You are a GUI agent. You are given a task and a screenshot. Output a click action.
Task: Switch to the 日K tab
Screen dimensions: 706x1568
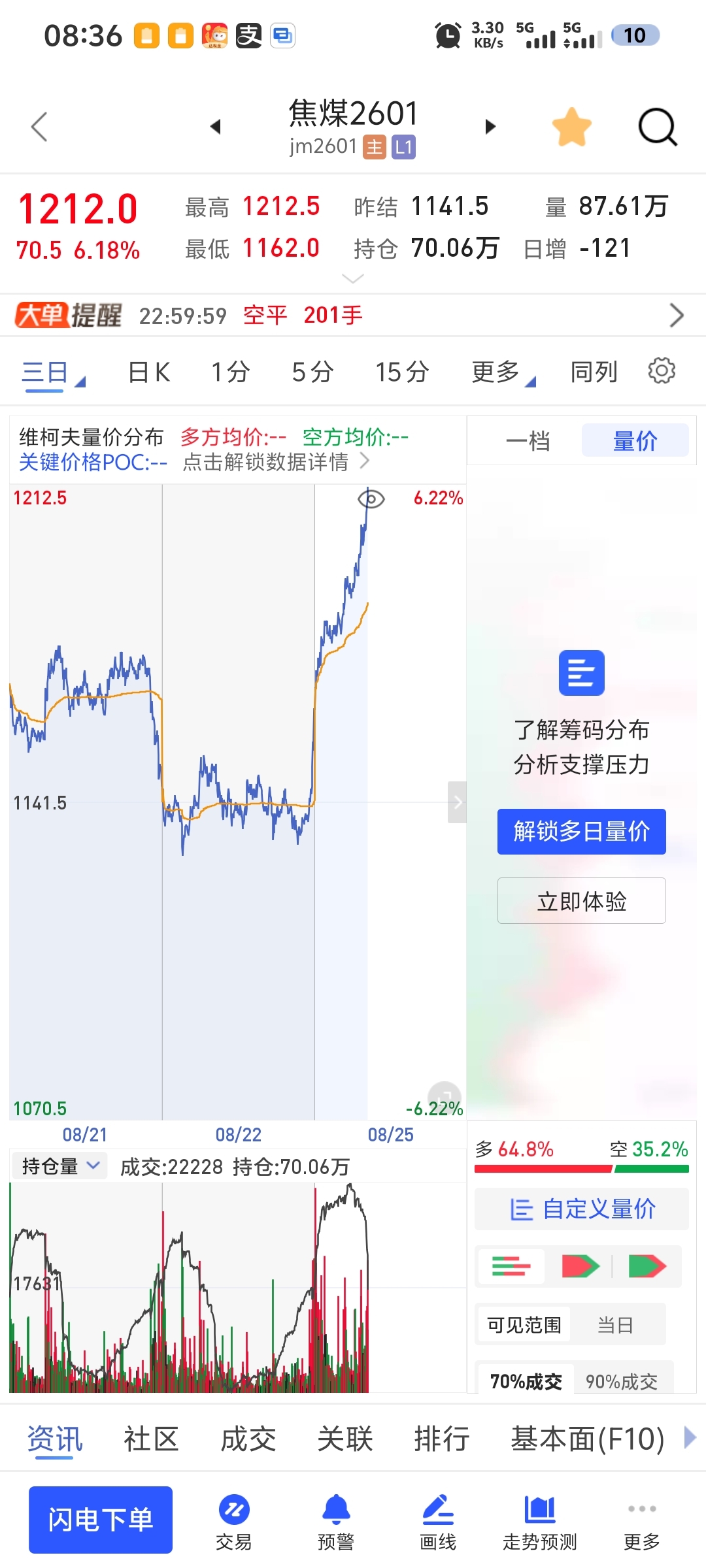(x=149, y=372)
